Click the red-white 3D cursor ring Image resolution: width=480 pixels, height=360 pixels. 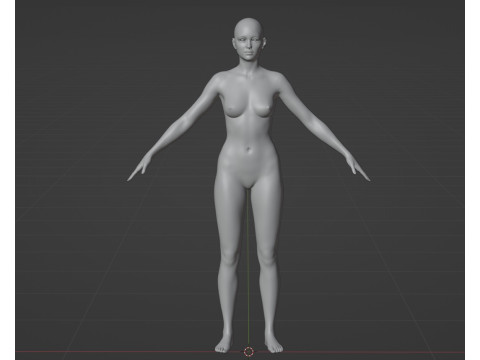click(248, 352)
